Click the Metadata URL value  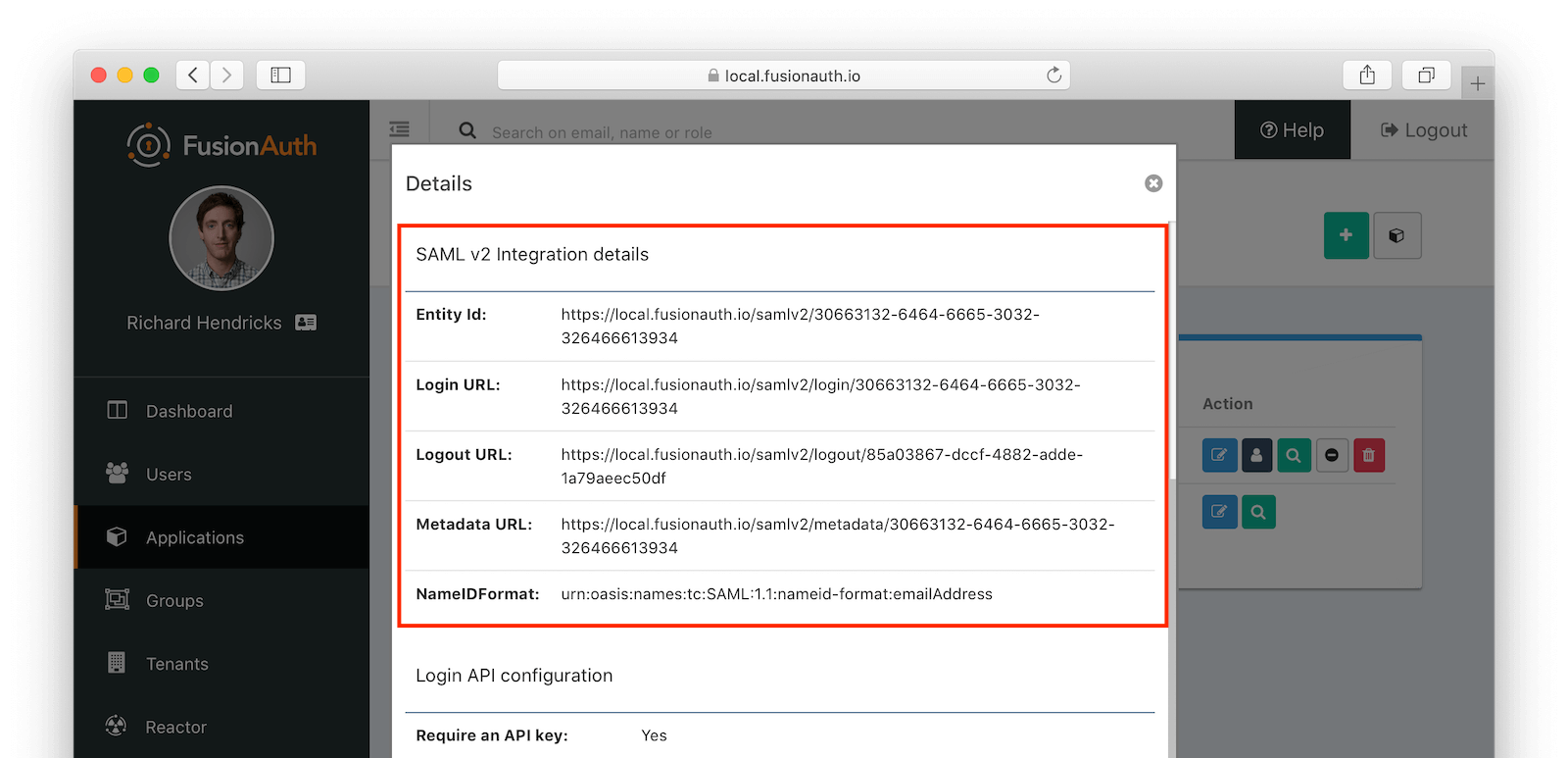coord(838,535)
